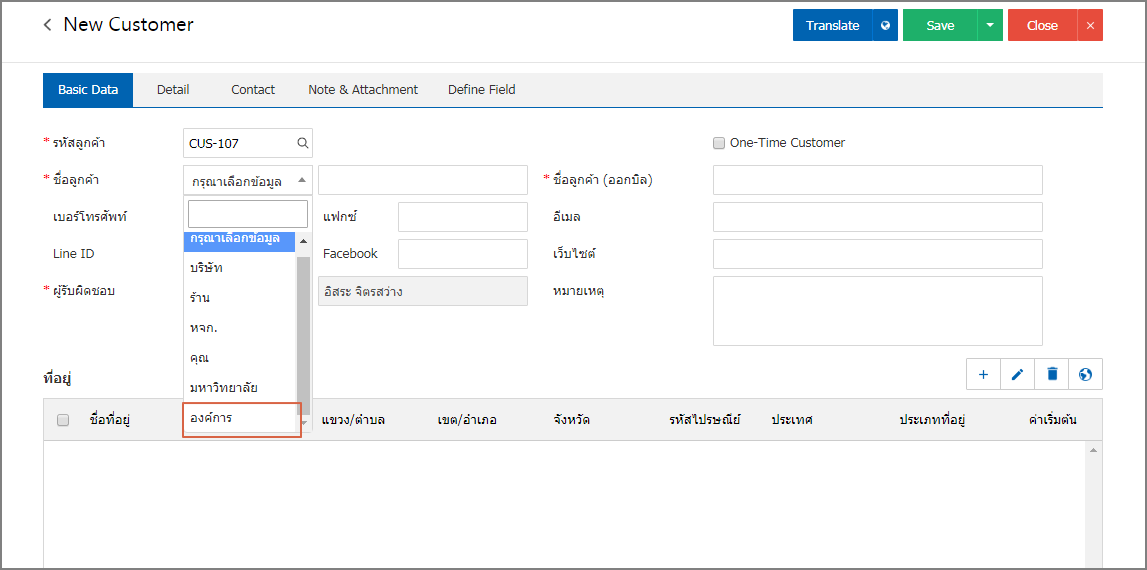Click the Facebook input field
The height and width of the screenshot is (570, 1147).
point(463,254)
